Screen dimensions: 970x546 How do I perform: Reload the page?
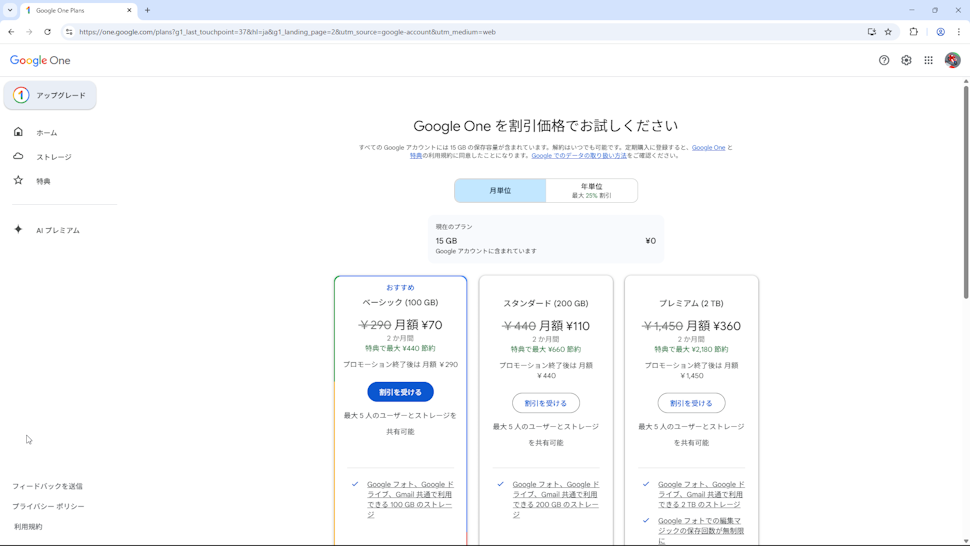[47, 32]
